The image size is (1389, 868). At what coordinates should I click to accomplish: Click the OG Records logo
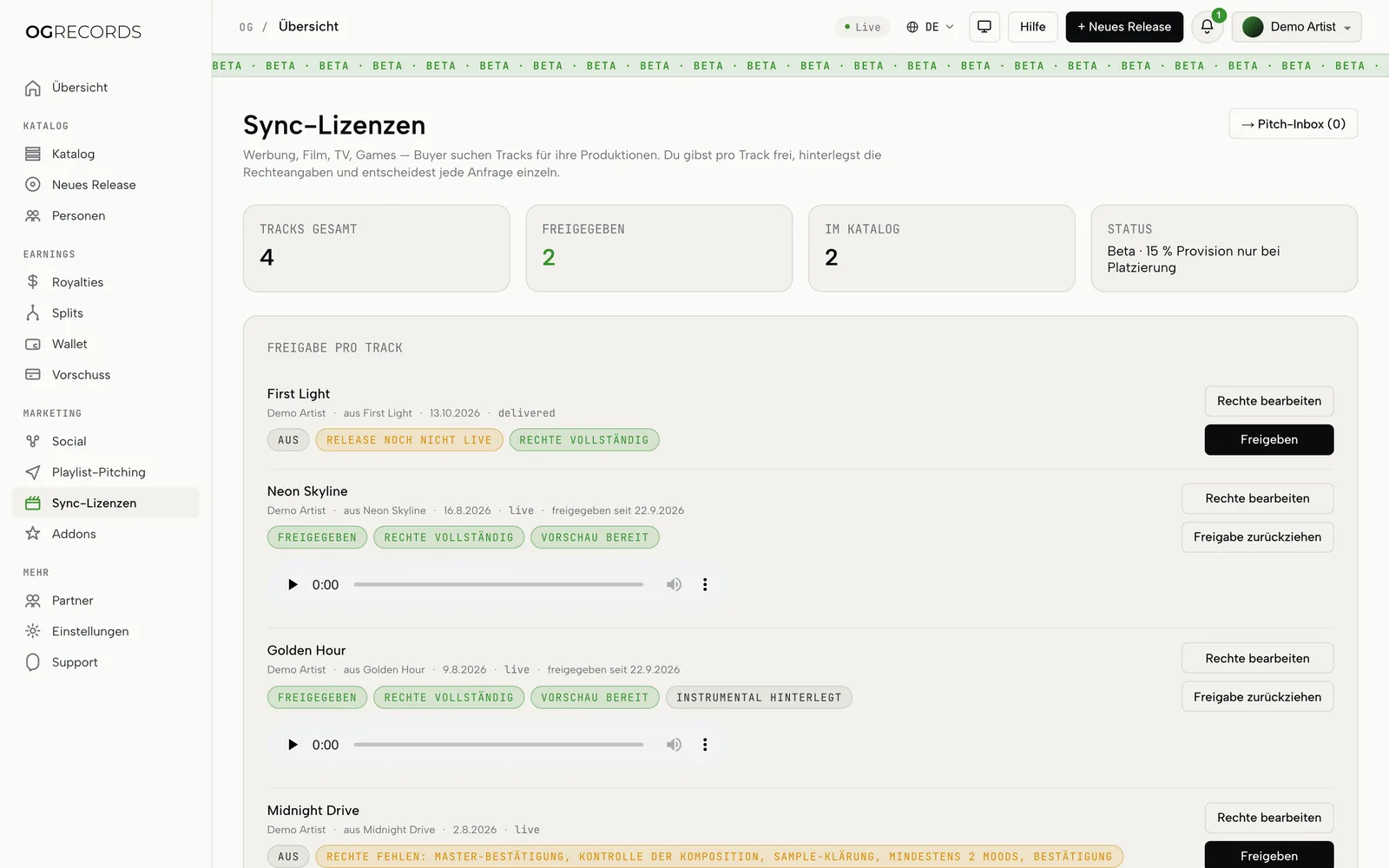pyautogui.click(x=83, y=32)
